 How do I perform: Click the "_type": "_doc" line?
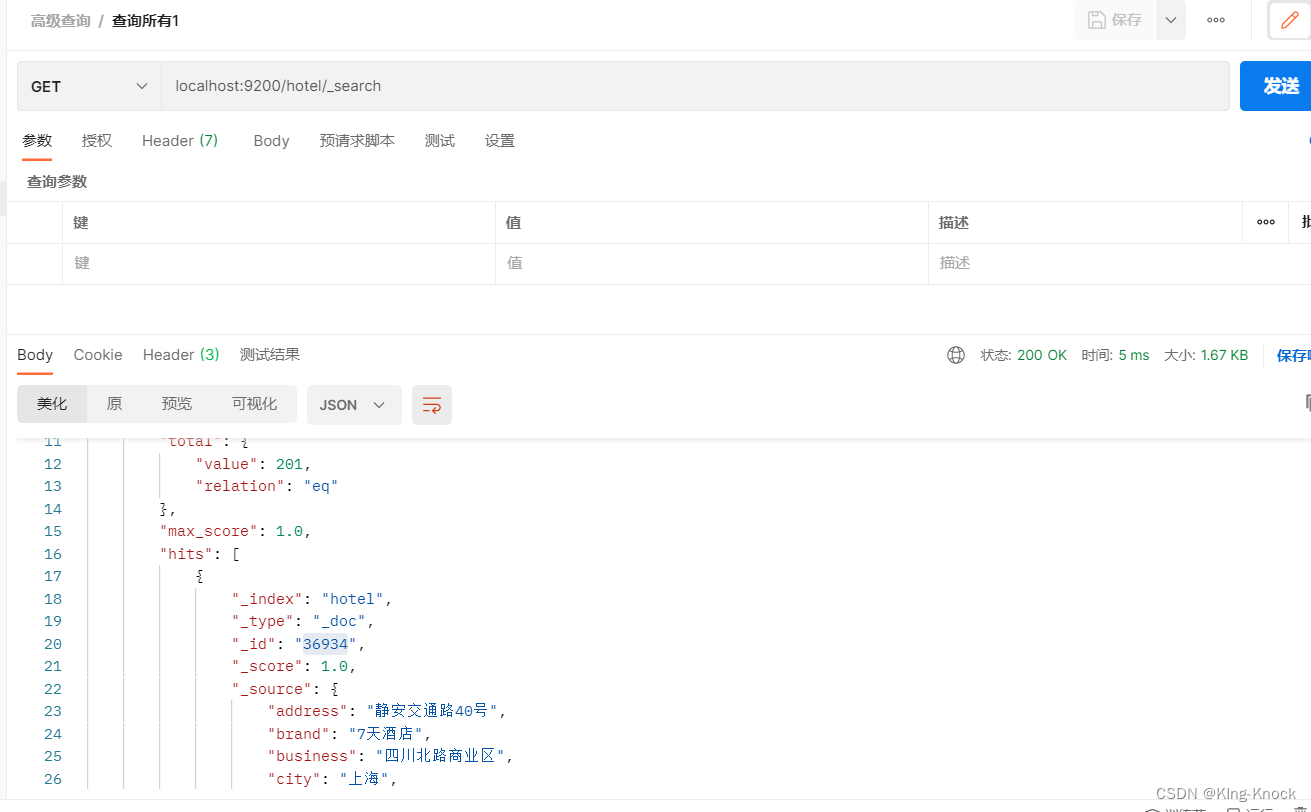[303, 621]
